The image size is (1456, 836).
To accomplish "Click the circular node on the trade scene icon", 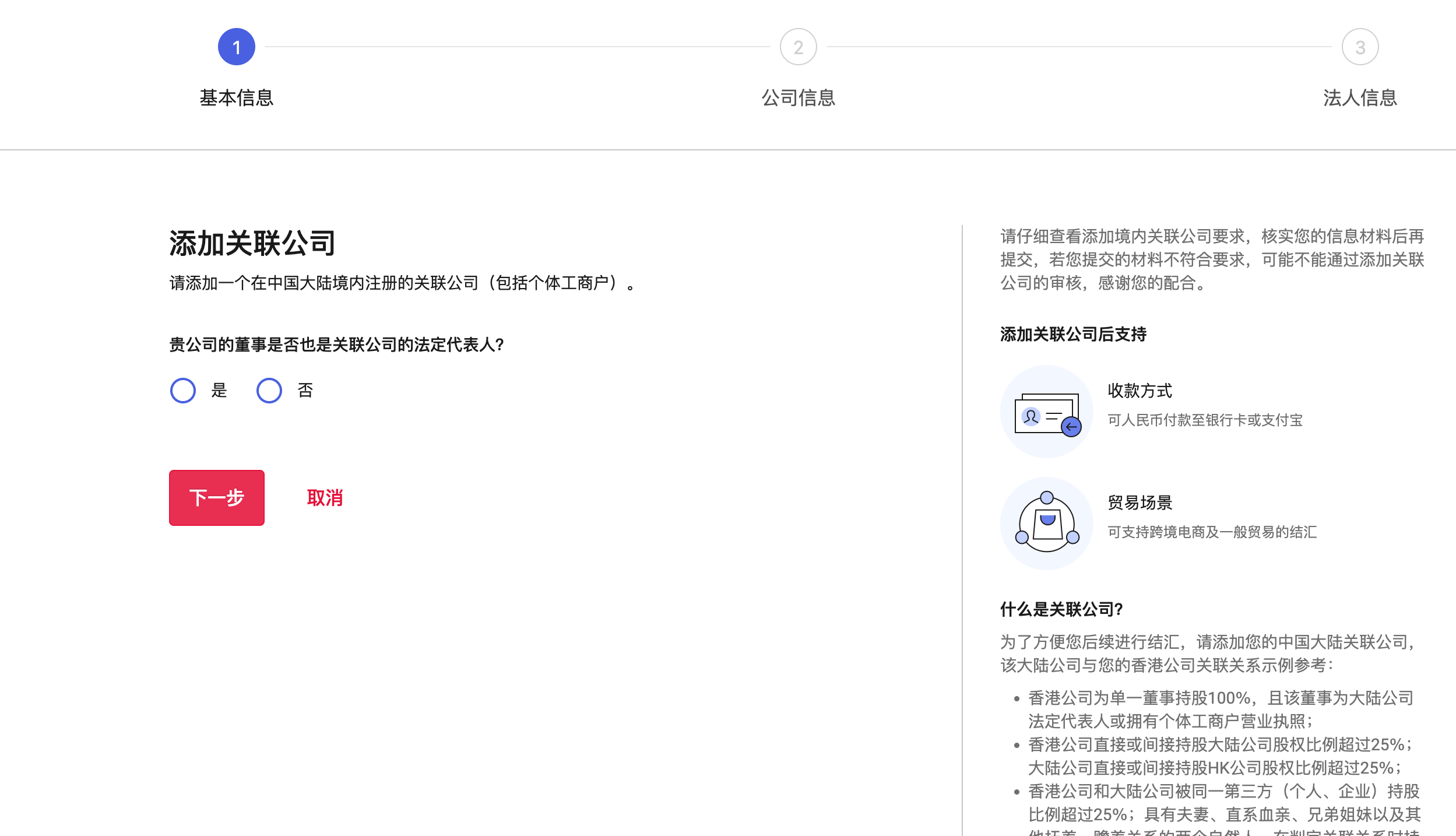I will pyautogui.click(x=1047, y=497).
